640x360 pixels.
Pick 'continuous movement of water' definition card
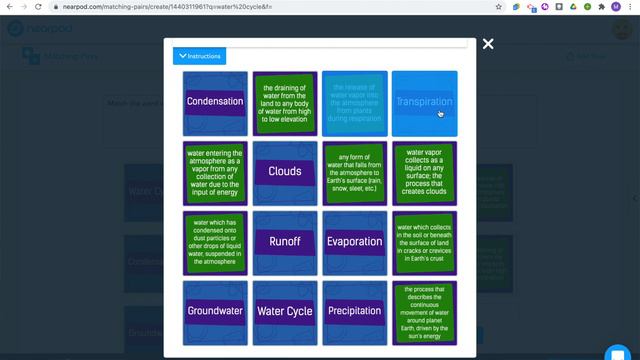424,313
